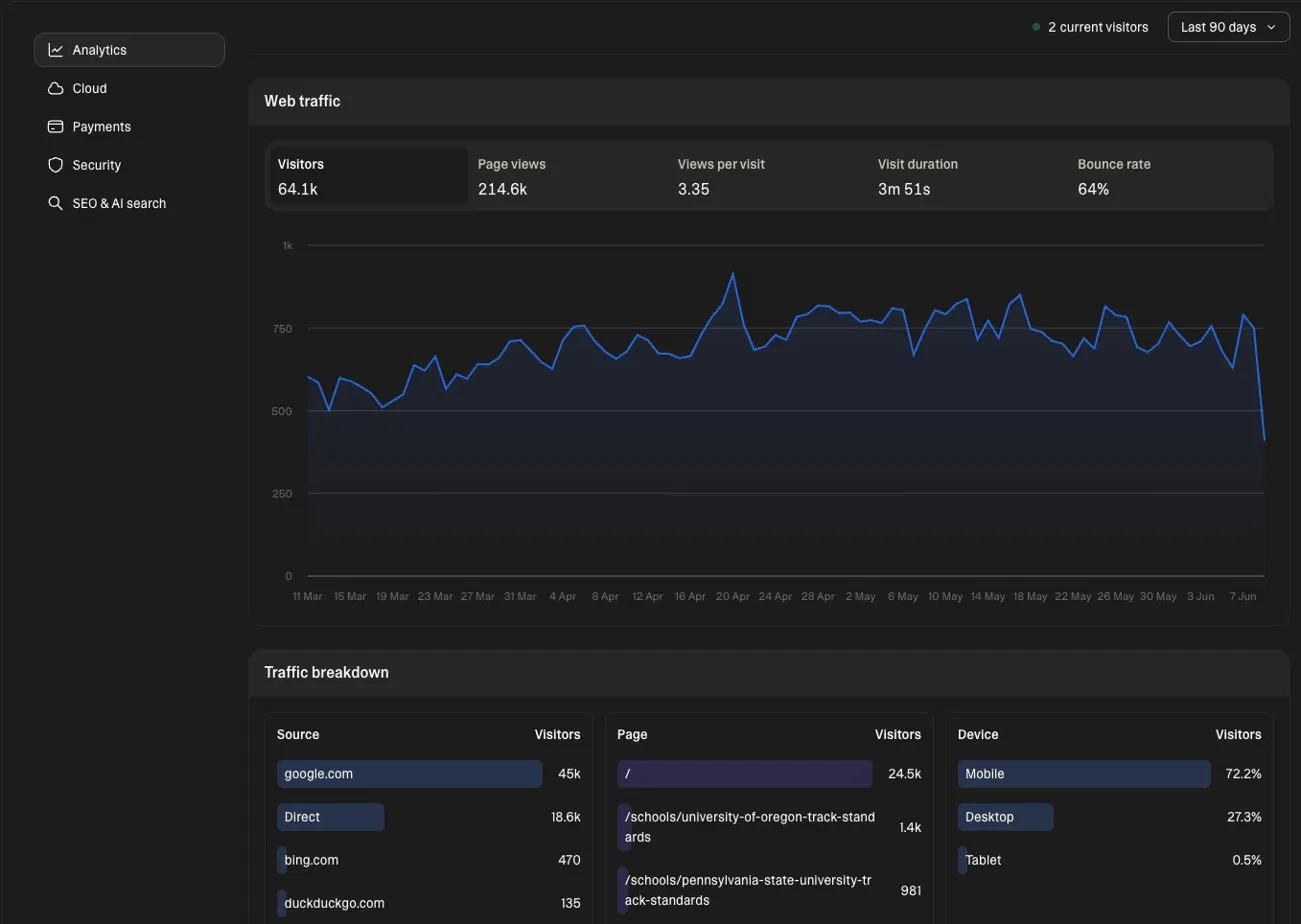Click the Cloud icon in sidebar
The height and width of the screenshot is (924, 1301).
click(x=56, y=88)
